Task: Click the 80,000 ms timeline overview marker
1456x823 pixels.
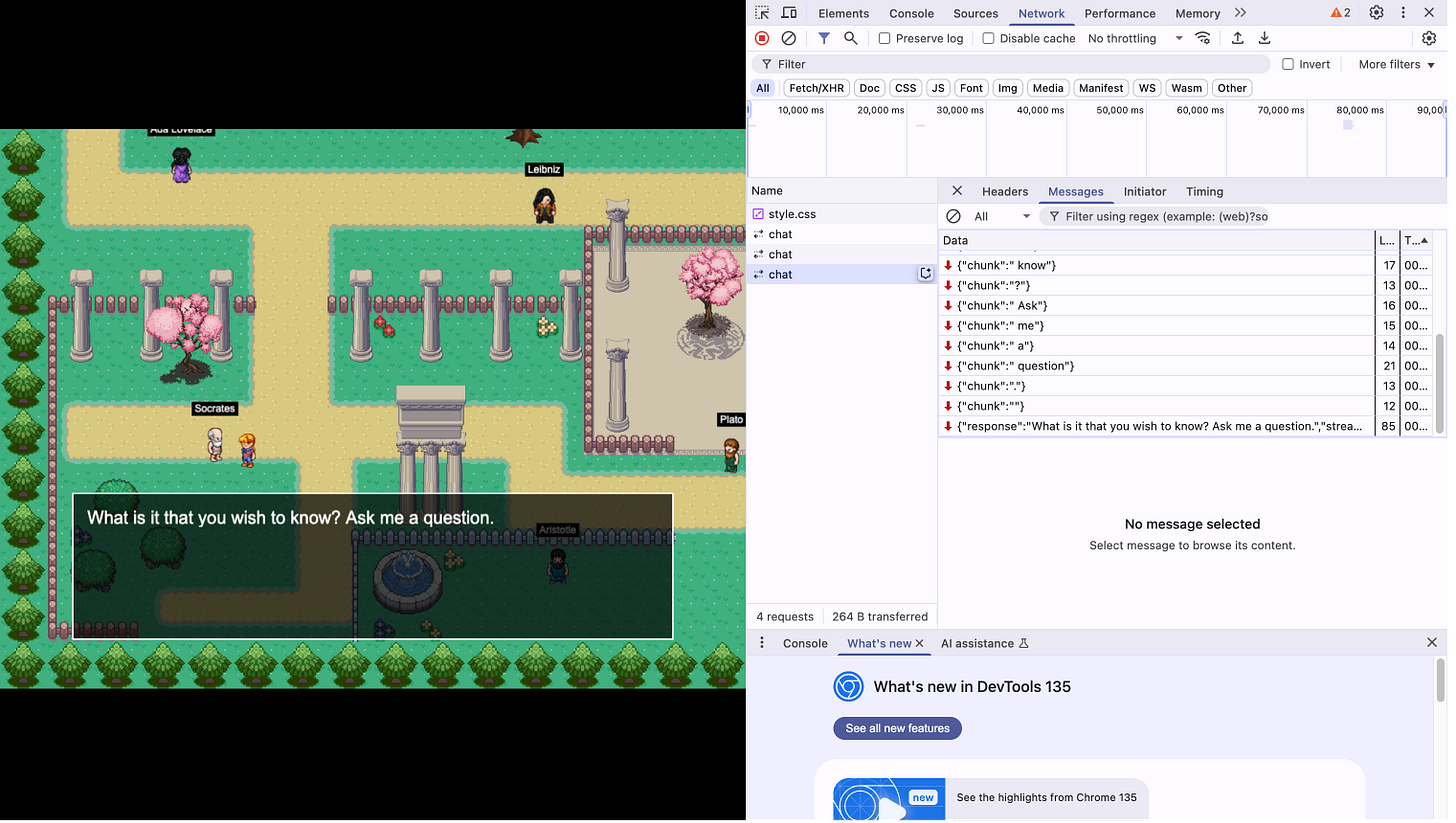Action: point(1360,110)
